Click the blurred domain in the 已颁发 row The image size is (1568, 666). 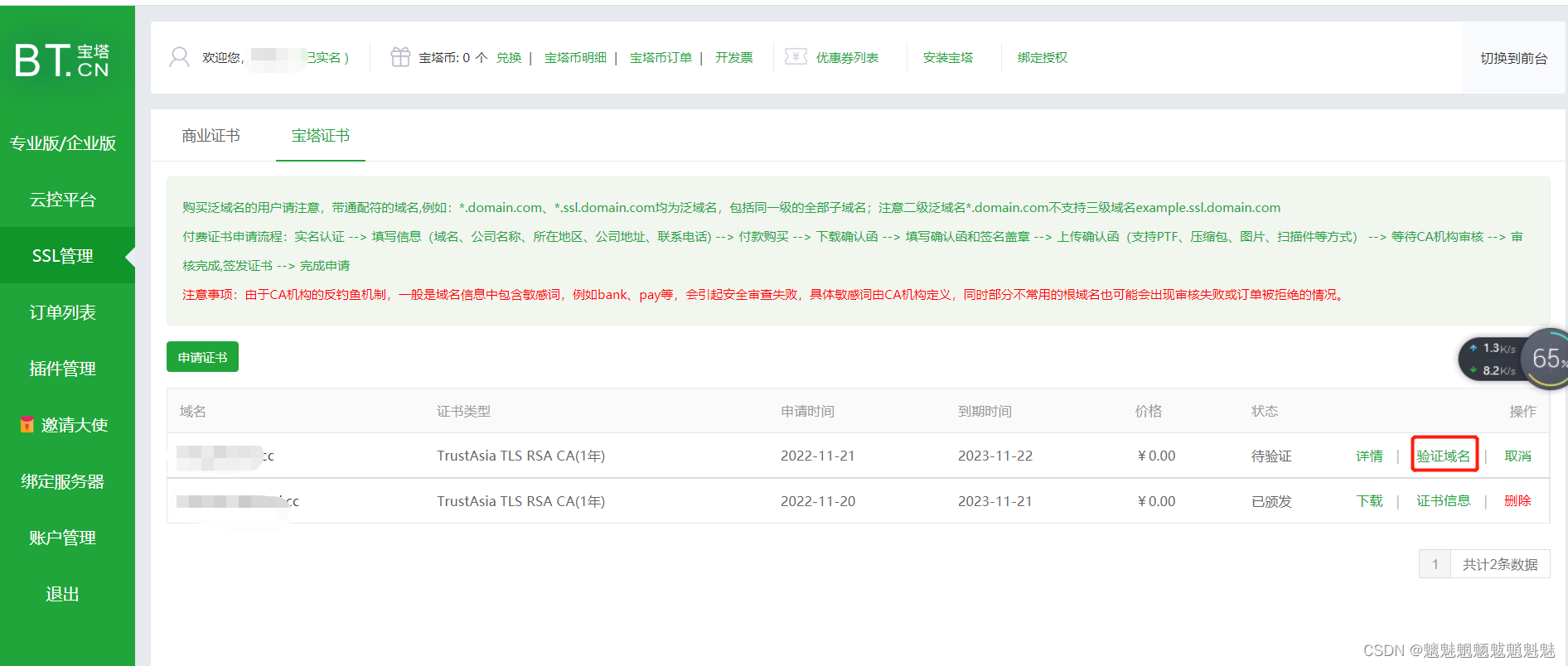point(238,501)
